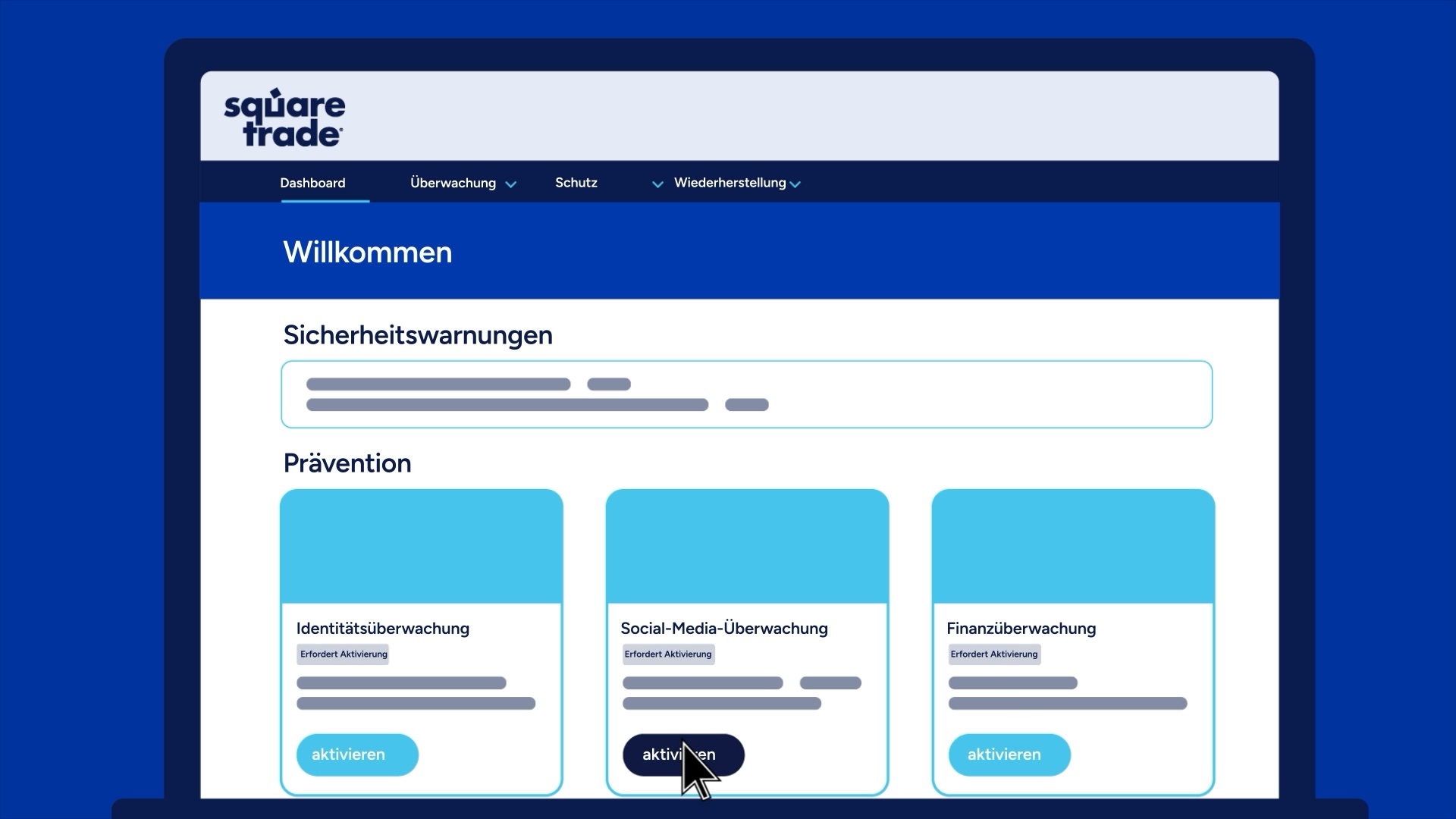
Task: Activate Identitätsüberwachung with its aktivieren button
Action: point(357,755)
